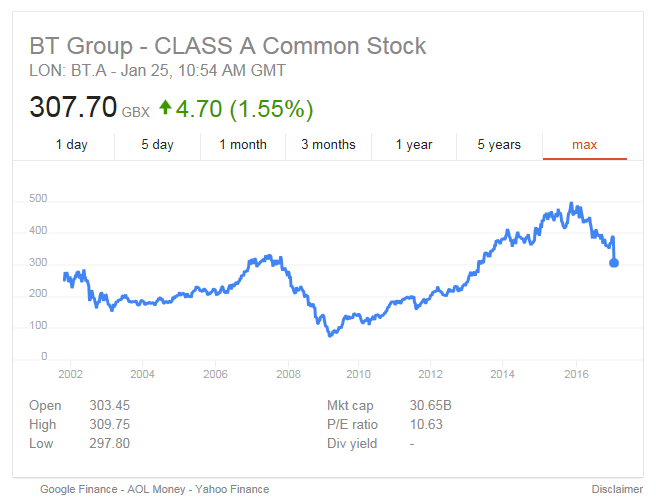Screen dimensions: 656x504
Task: Switch chart to 5 years
Action: 499,145
